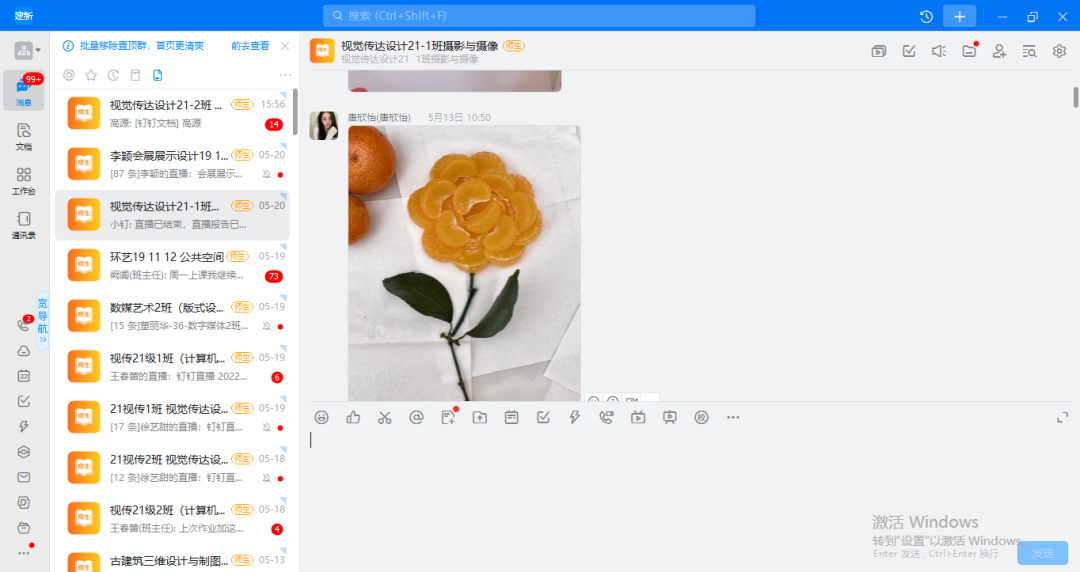
Task: Open conversation 21视传2班 视觉传达设...
Action: click(x=172, y=469)
